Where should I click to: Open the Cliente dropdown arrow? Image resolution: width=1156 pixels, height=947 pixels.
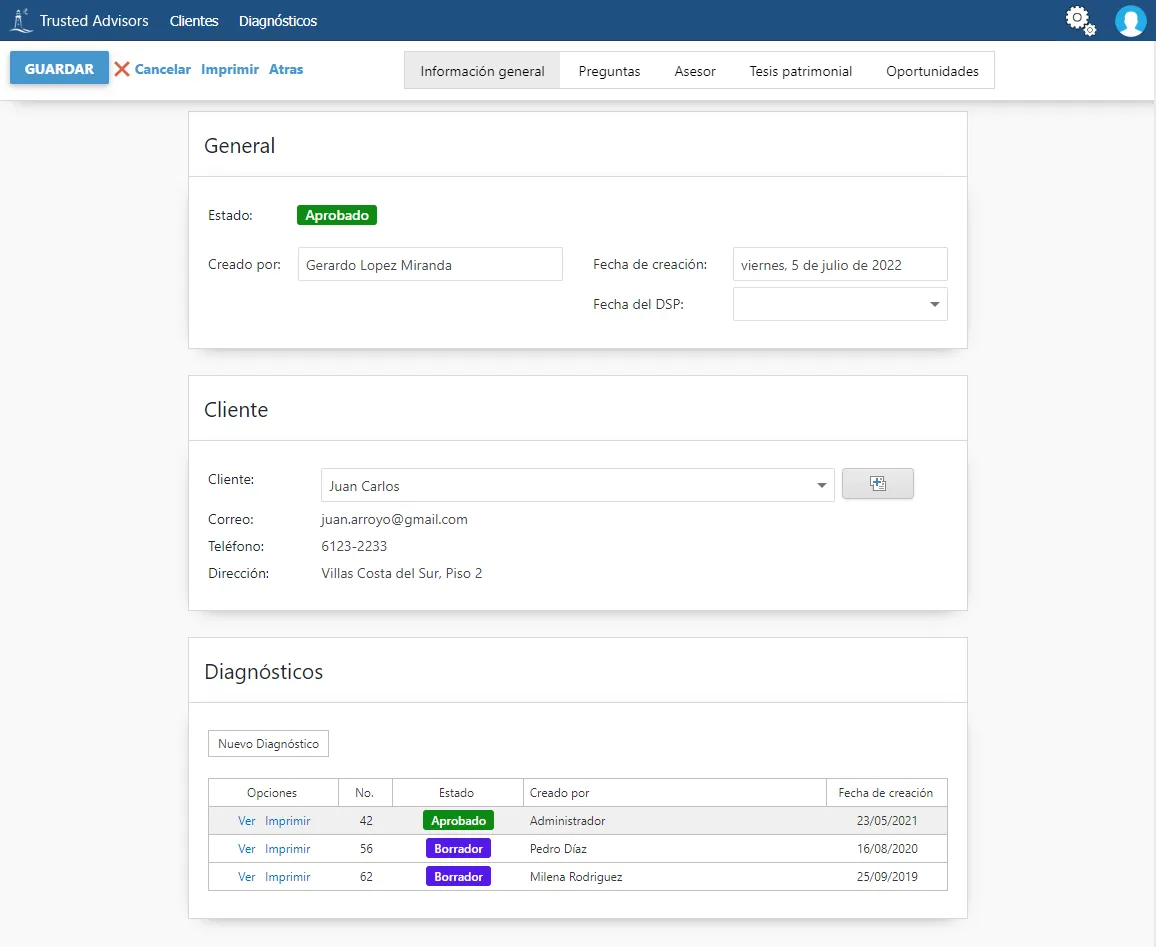[x=821, y=486]
